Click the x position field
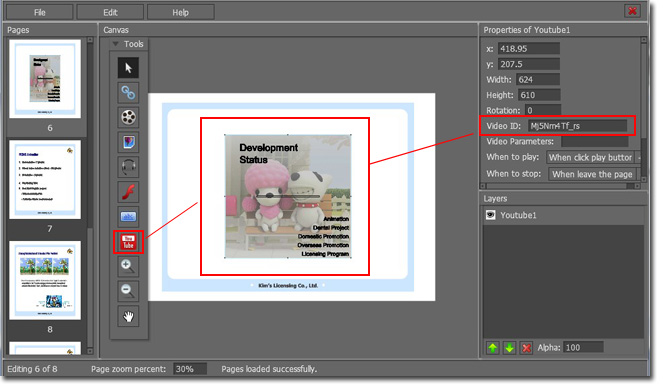The height and width of the screenshot is (389, 665). click(529, 49)
